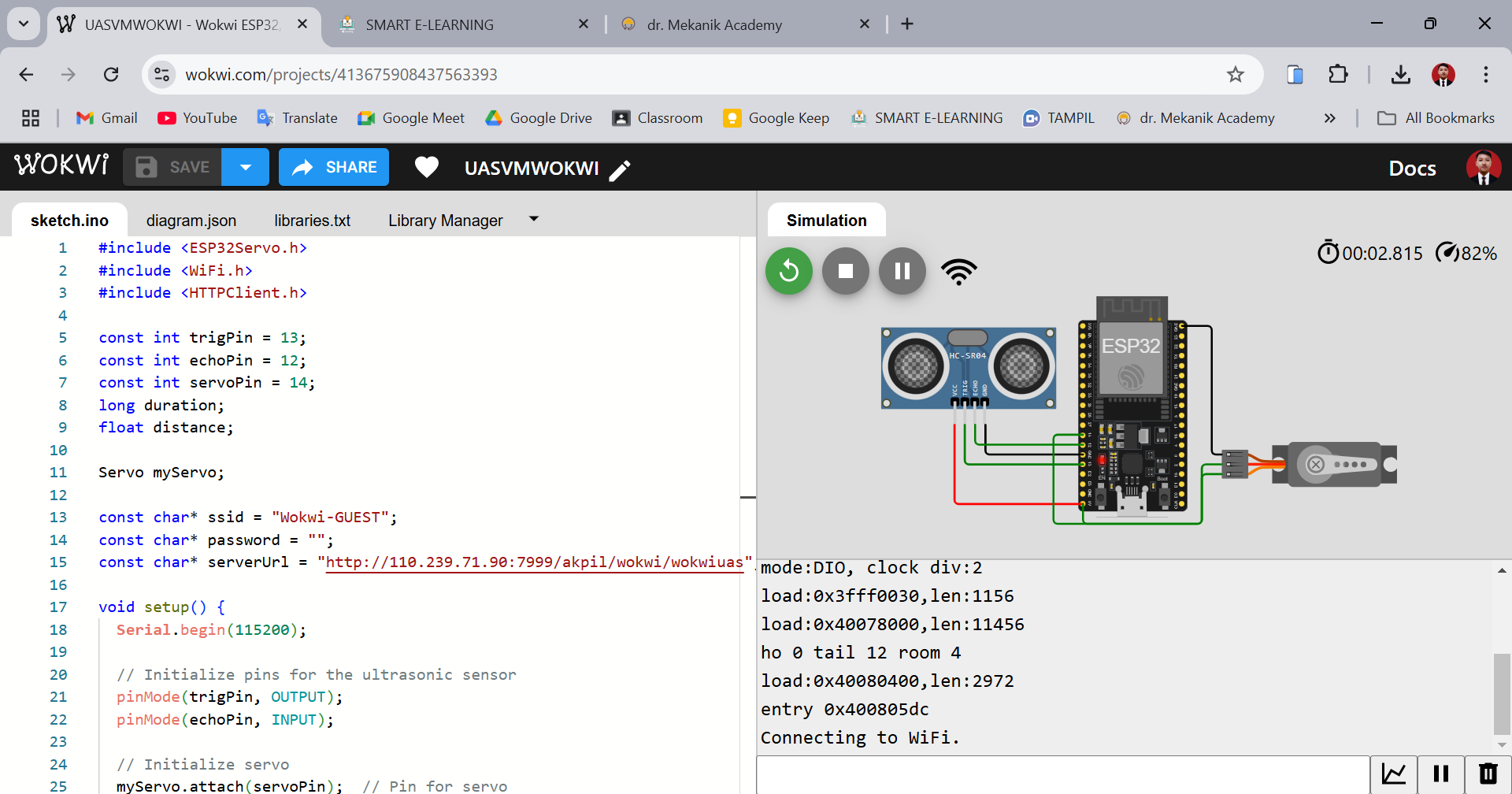Screen dimensions: 1512x794
Task: Select the servo motor component
Action: point(1335,465)
